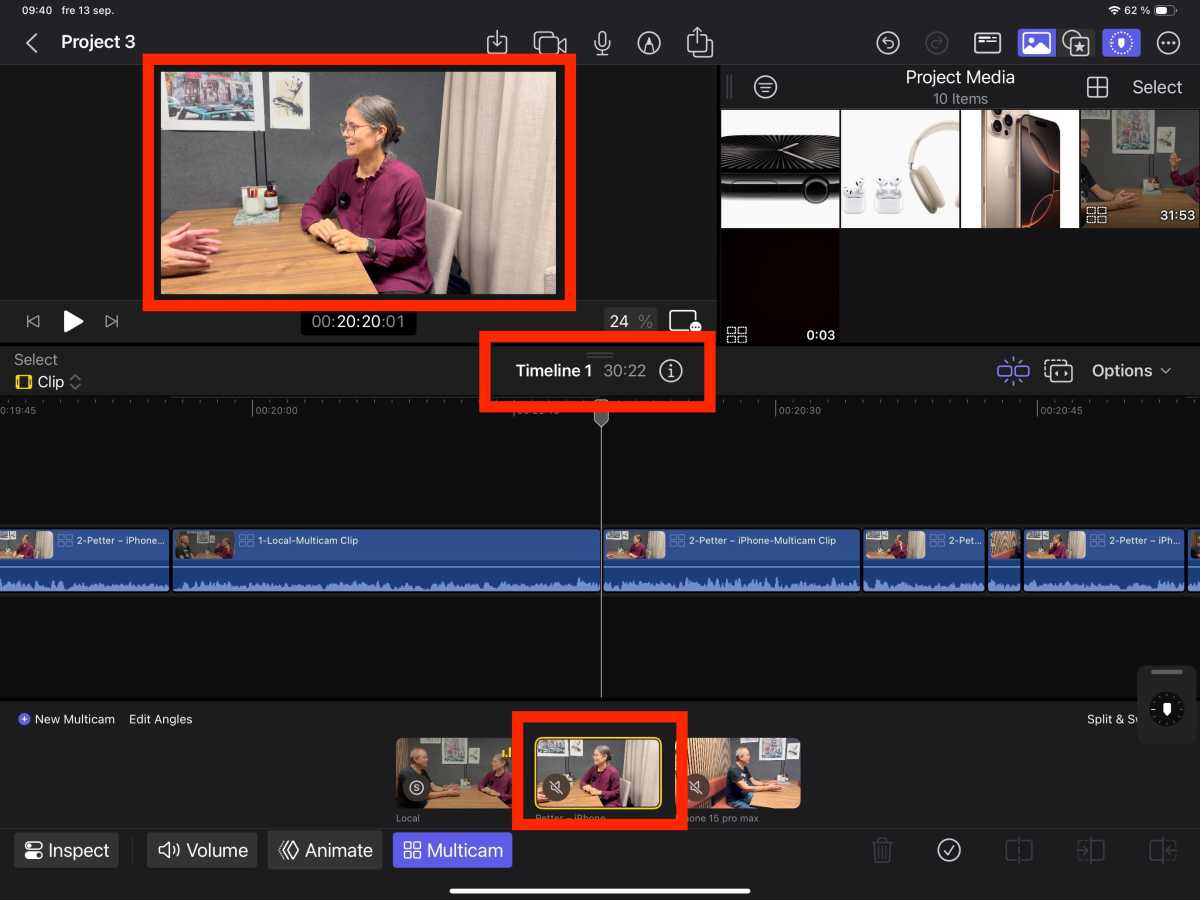This screenshot has height=900, width=1200.
Task: Expand the timeline Options dropdown
Action: tap(1130, 371)
